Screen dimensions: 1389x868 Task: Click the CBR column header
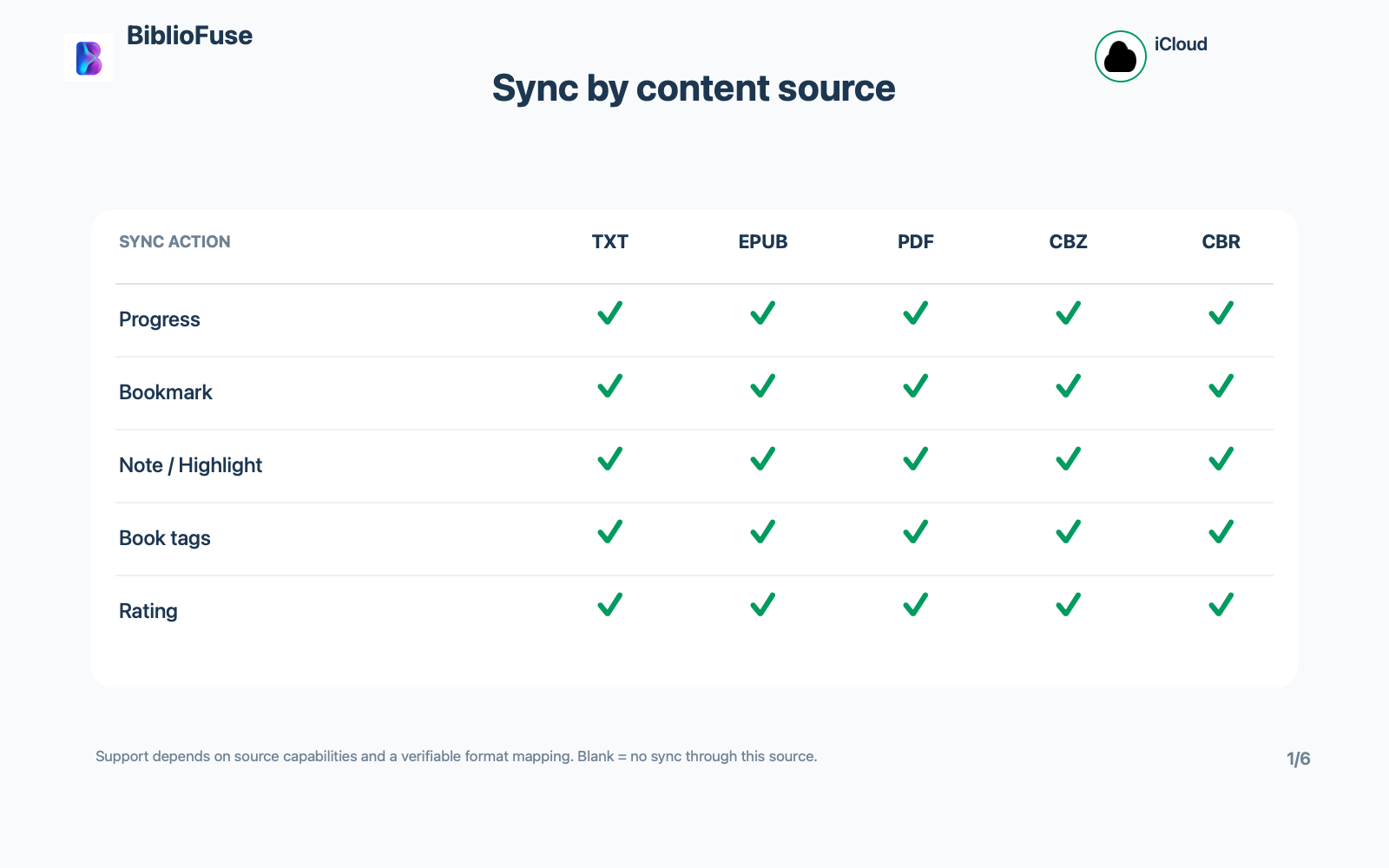(x=1221, y=242)
